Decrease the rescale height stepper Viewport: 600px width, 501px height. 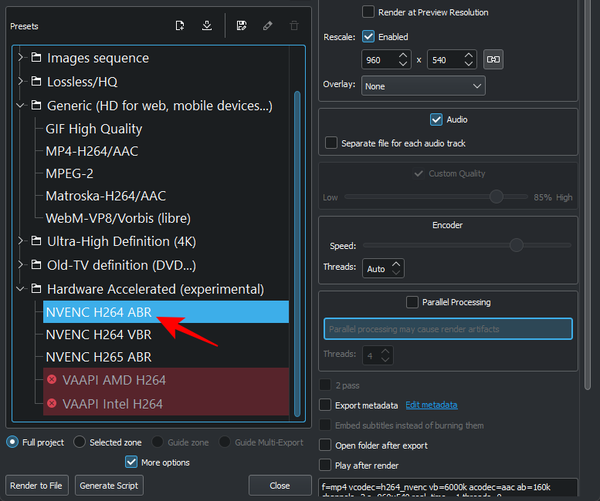pyautogui.click(x=469, y=64)
